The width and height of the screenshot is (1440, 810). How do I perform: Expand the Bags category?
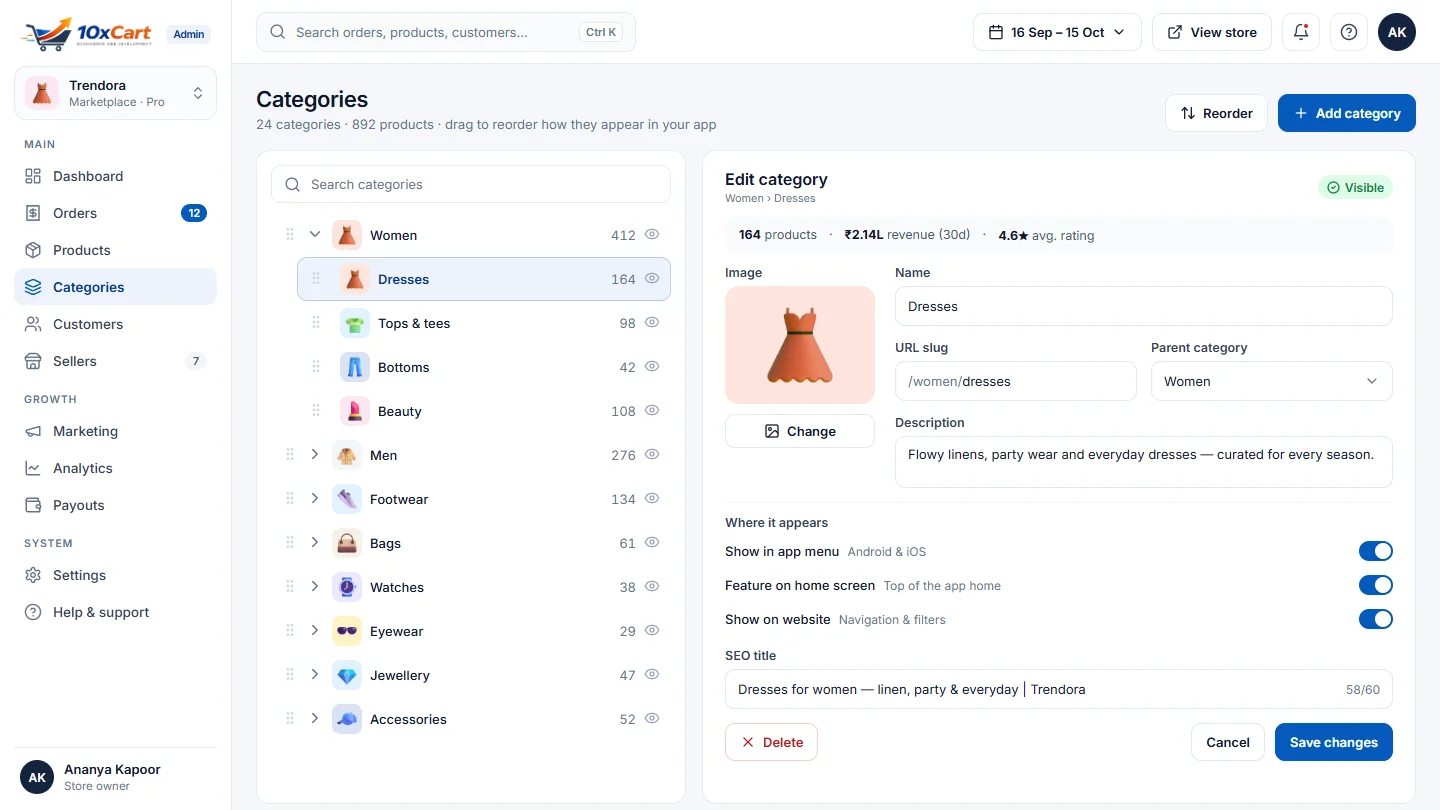[315, 543]
